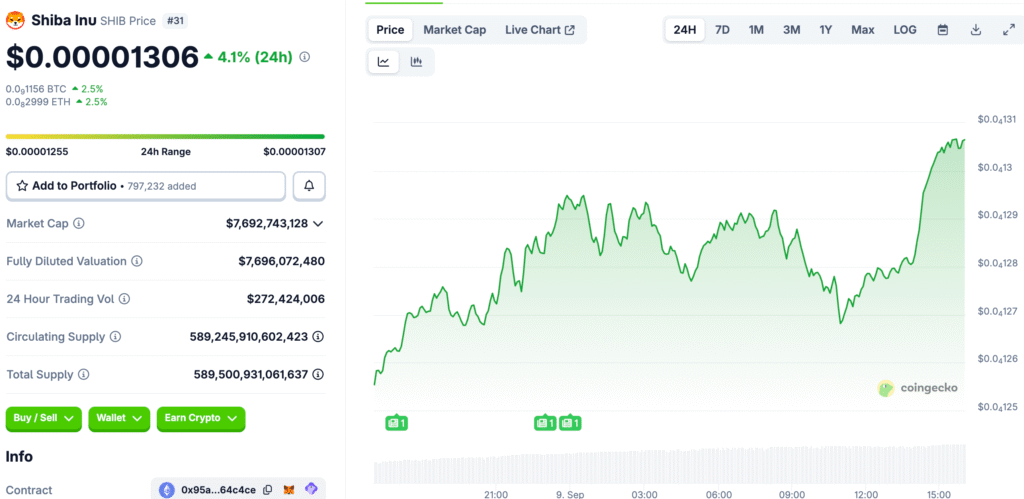Open the Earn Crypto dropdown
This screenshot has height=499, width=1024.
pyautogui.click(x=201, y=419)
